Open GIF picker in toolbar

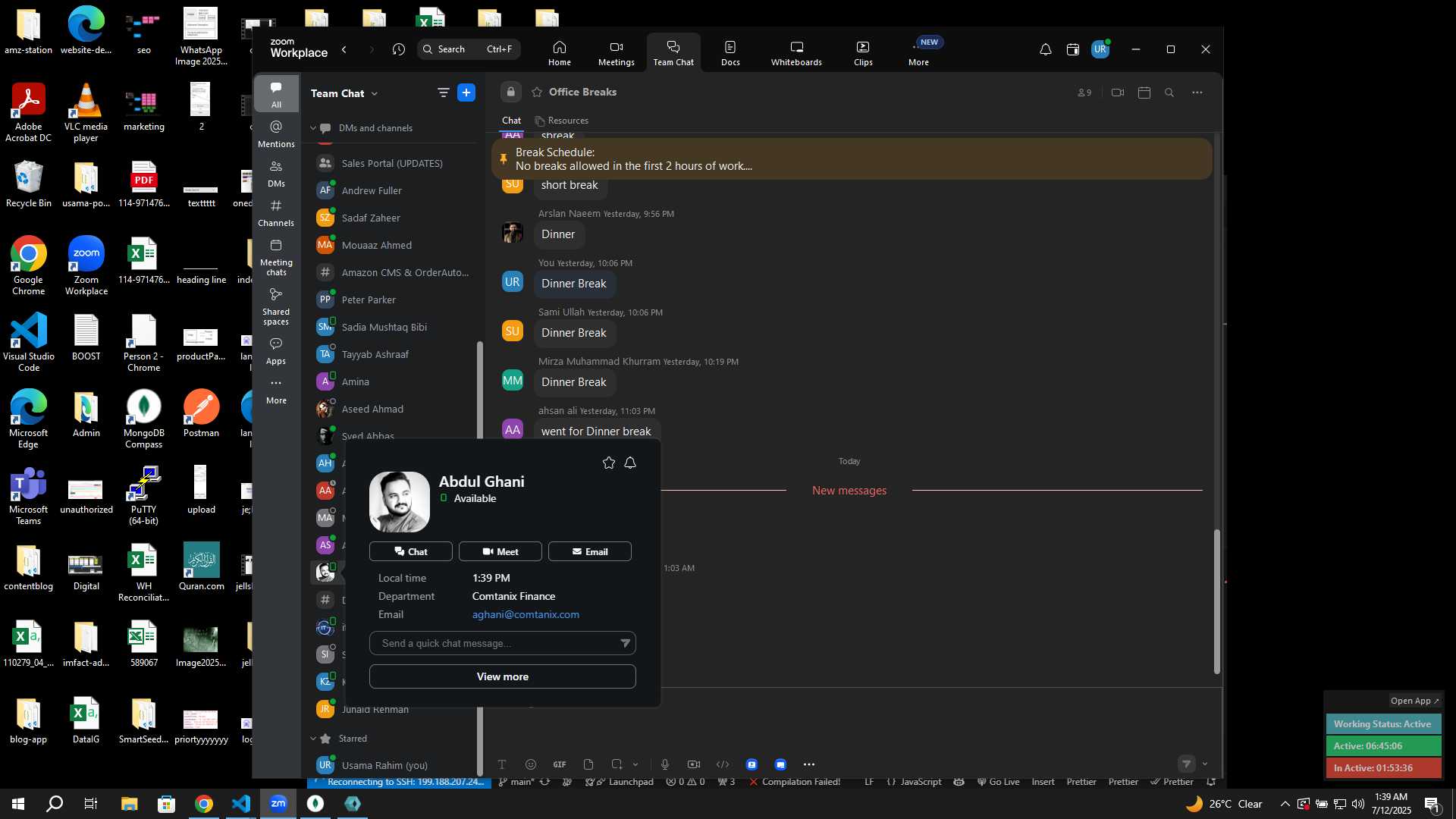560,764
